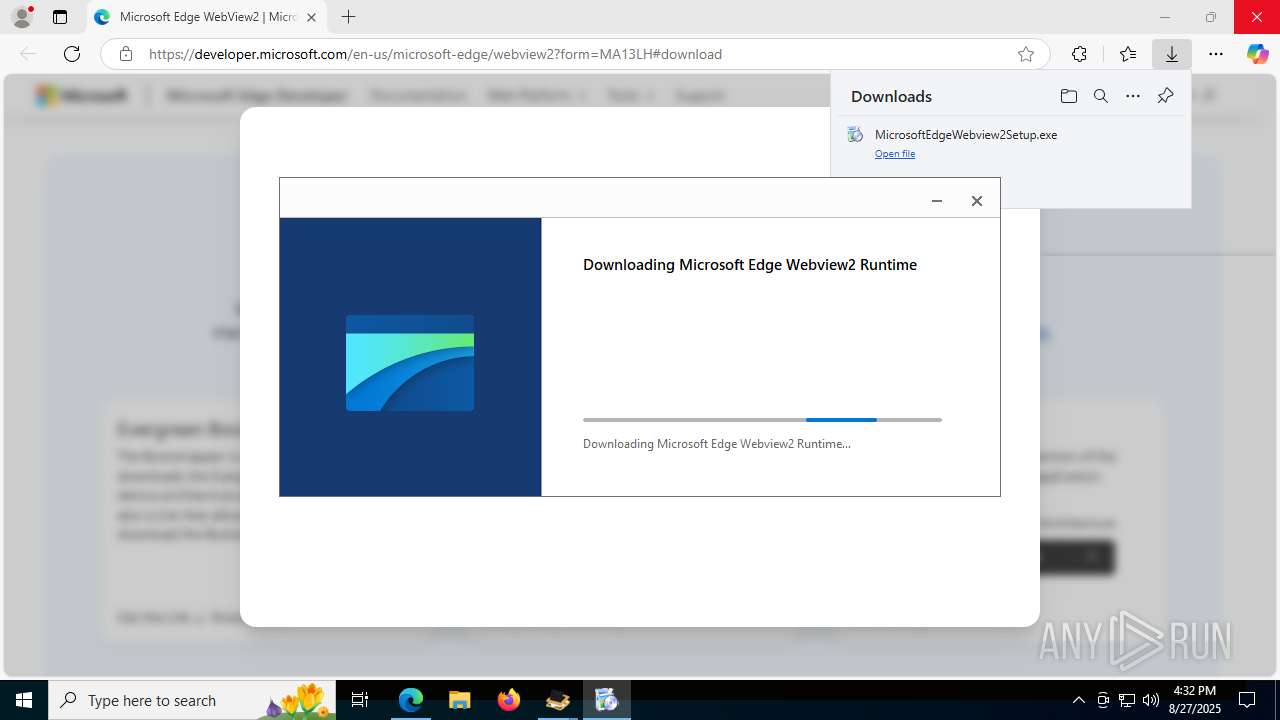1280x720 pixels.
Task: Pin the Downloads panel
Action: [1165, 96]
